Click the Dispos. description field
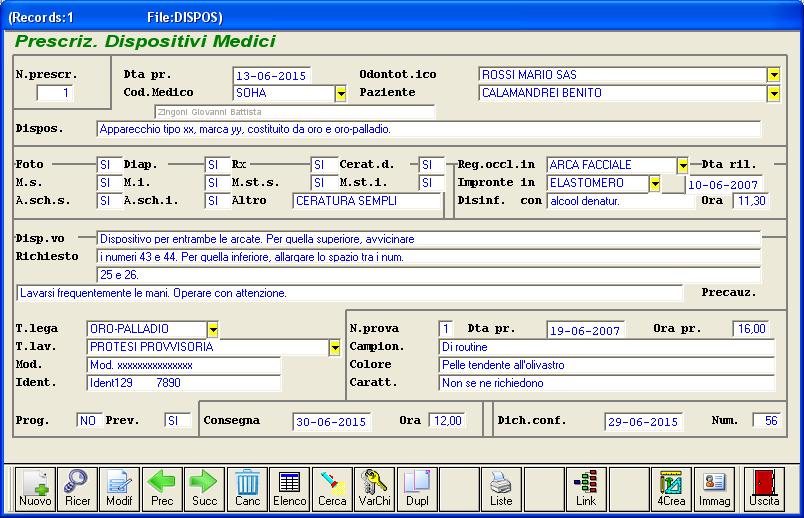Screen dimensions: 804x518 429,129
